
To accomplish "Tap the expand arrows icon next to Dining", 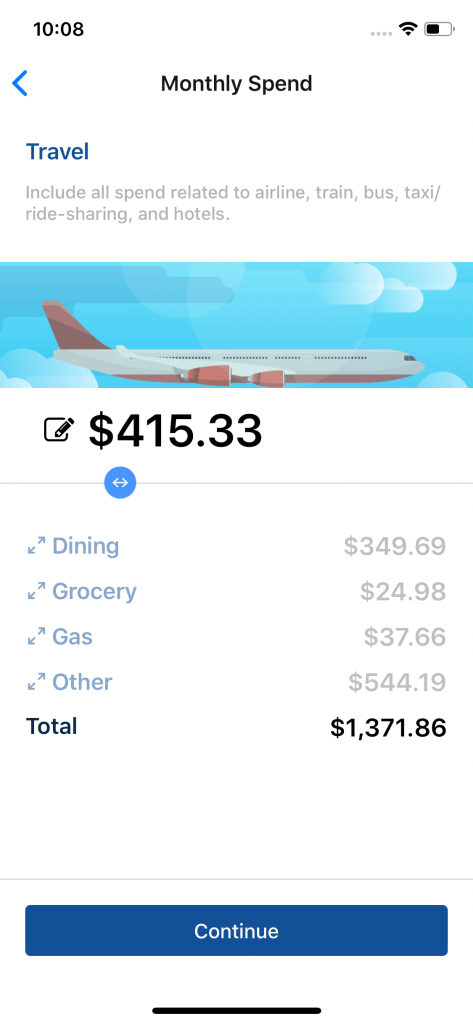I will (x=36, y=546).
